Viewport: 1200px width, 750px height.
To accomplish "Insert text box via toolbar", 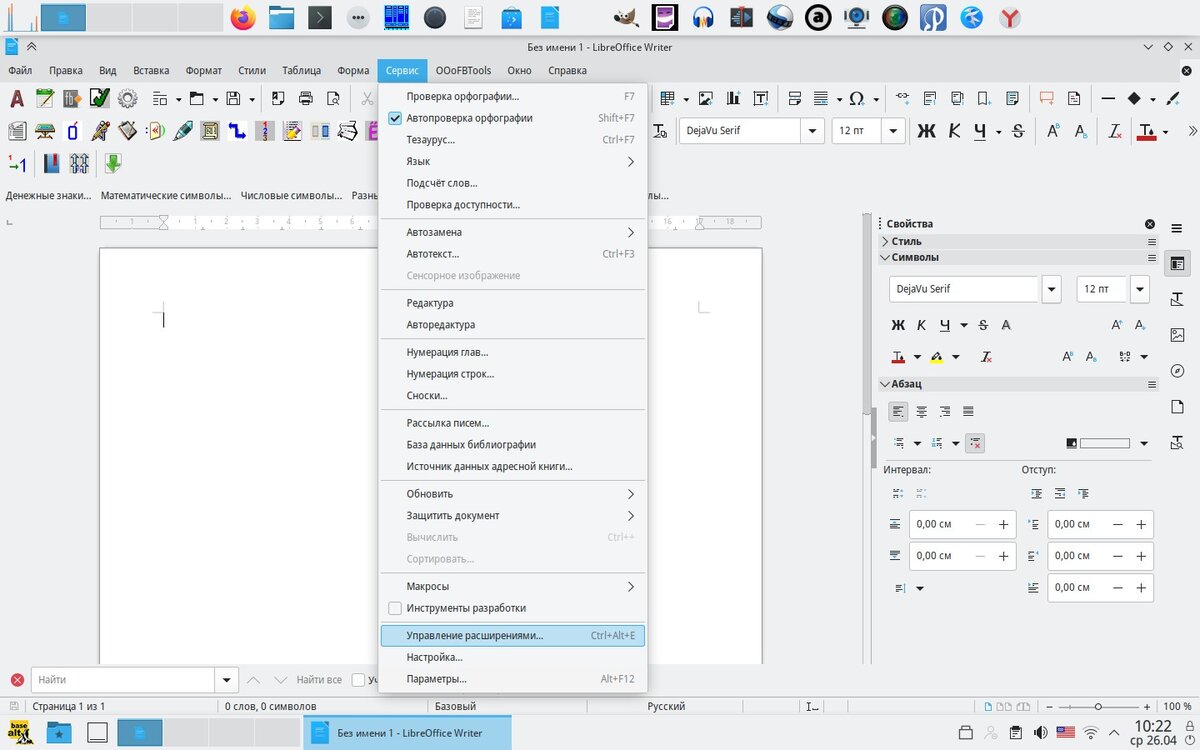I will pyautogui.click(x=760, y=98).
